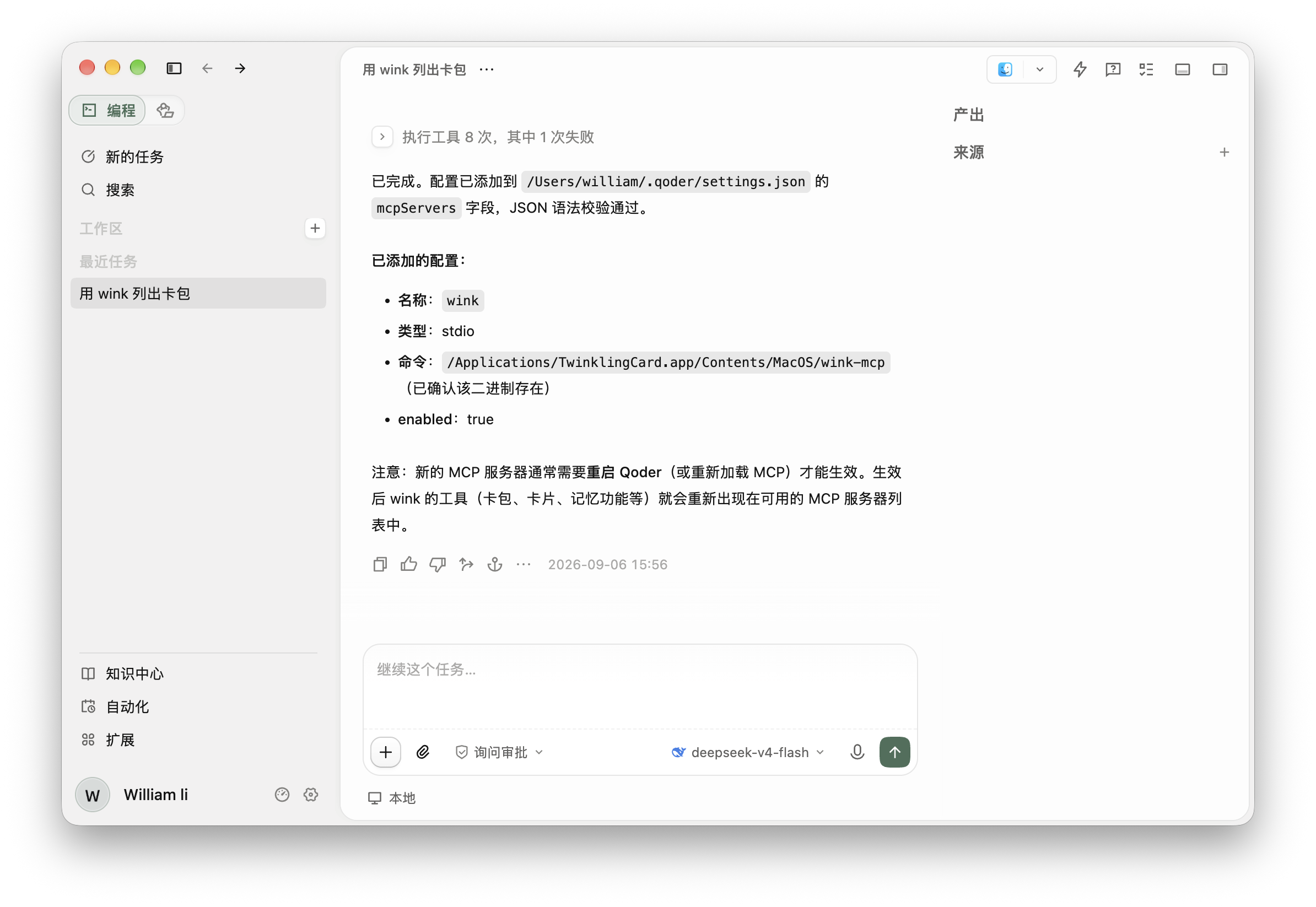Open the deepseek-v4-flash model dropdown
This screenshot has height=907, width=1316.
748,752
